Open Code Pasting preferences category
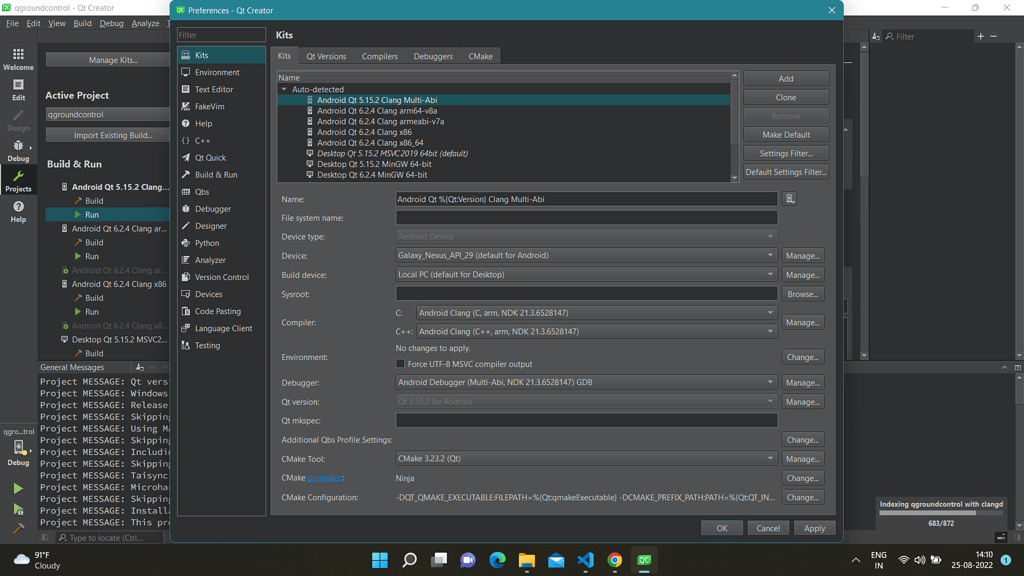1024x576 pixels. 221,312
